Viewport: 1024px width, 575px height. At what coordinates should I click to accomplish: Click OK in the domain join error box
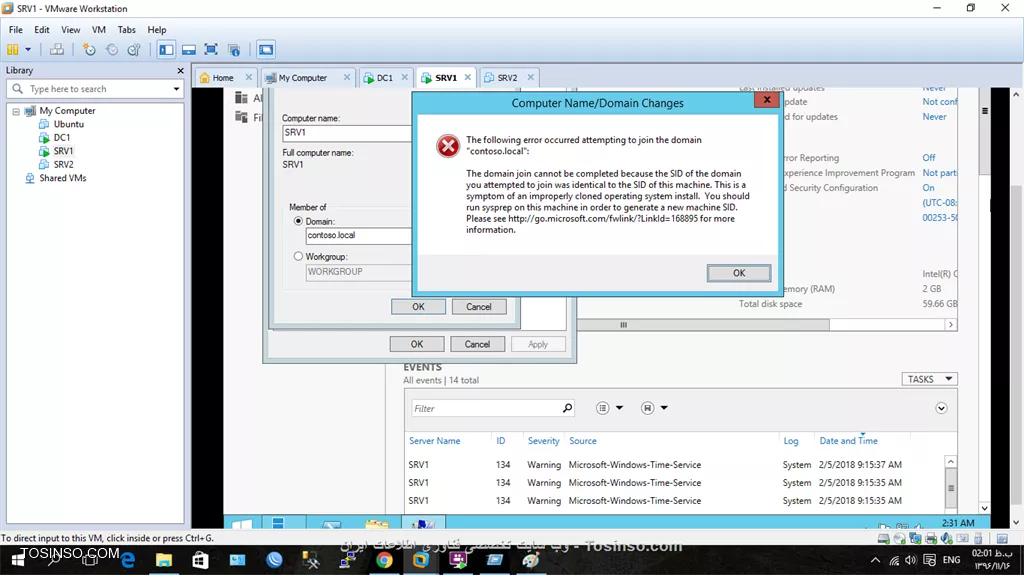click(x=739, y=273)
